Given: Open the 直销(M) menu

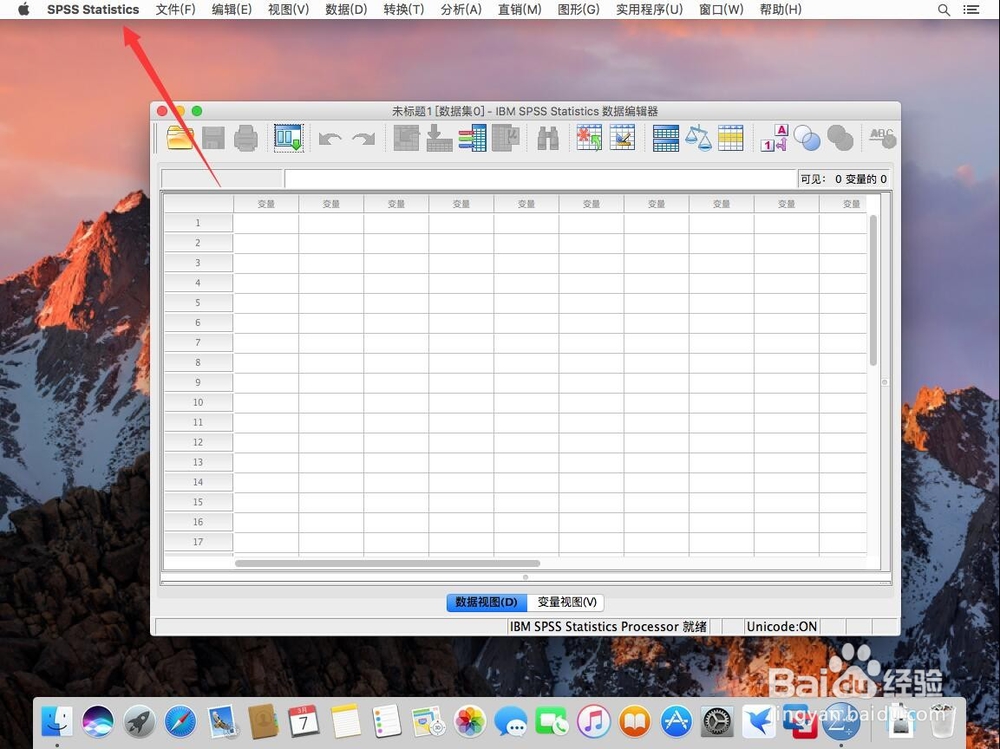Looking at the screenshot, I should pyautogui.click(x=519, y=10).
